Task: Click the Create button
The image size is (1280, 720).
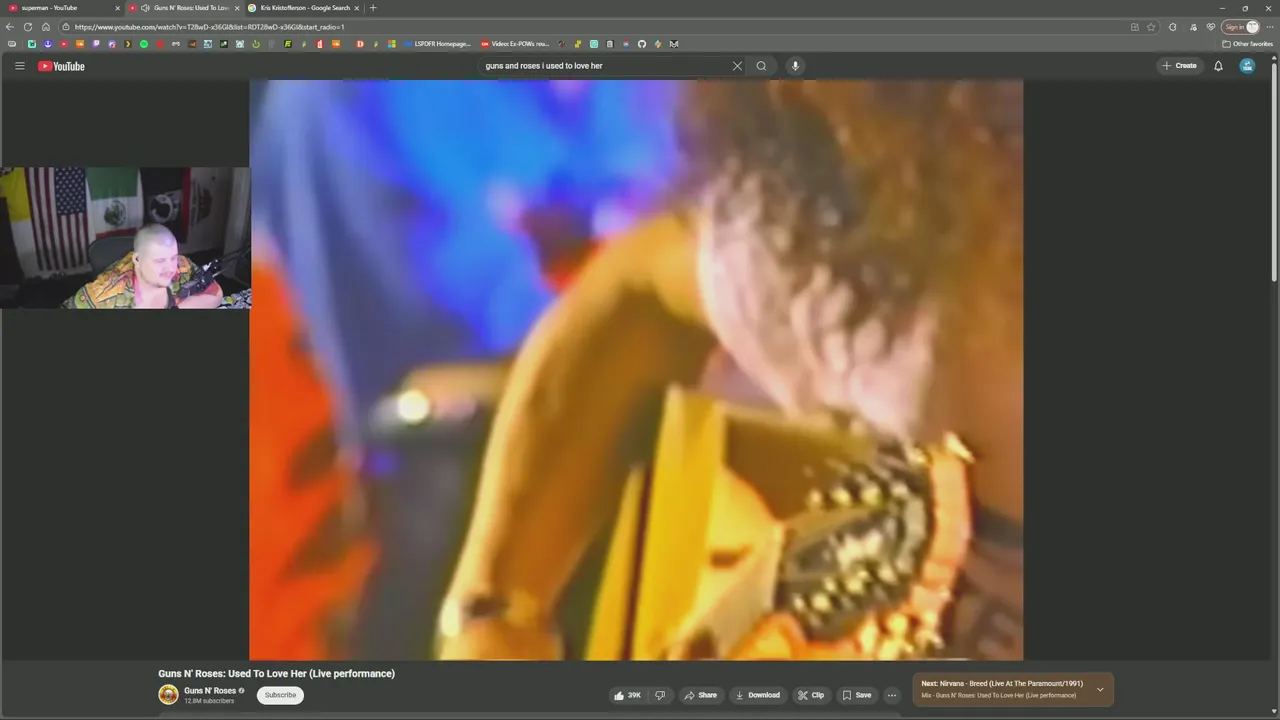Action: 1179,66
